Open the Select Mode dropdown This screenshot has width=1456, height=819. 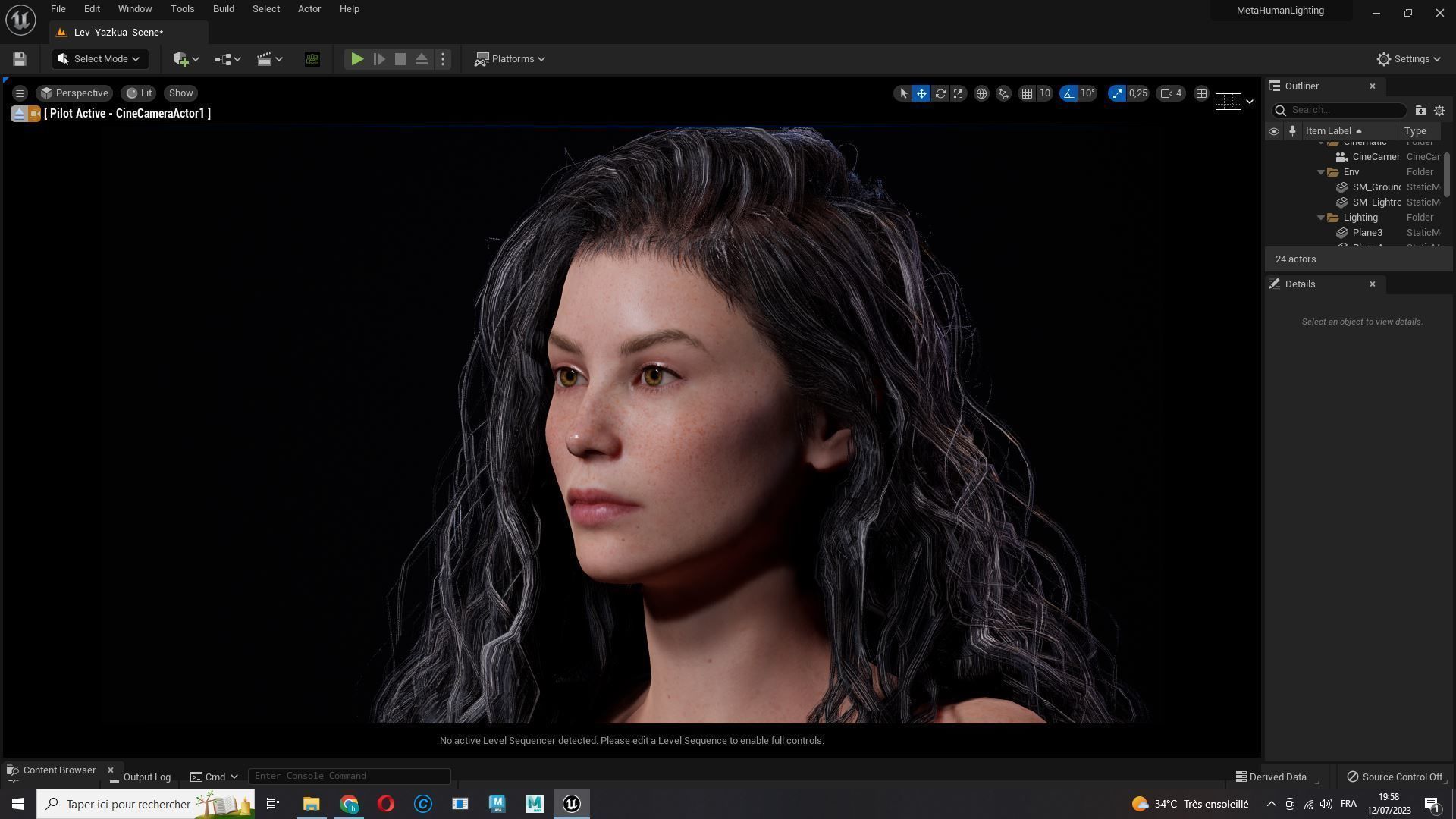pyautogui.click(x=100, y=59)
